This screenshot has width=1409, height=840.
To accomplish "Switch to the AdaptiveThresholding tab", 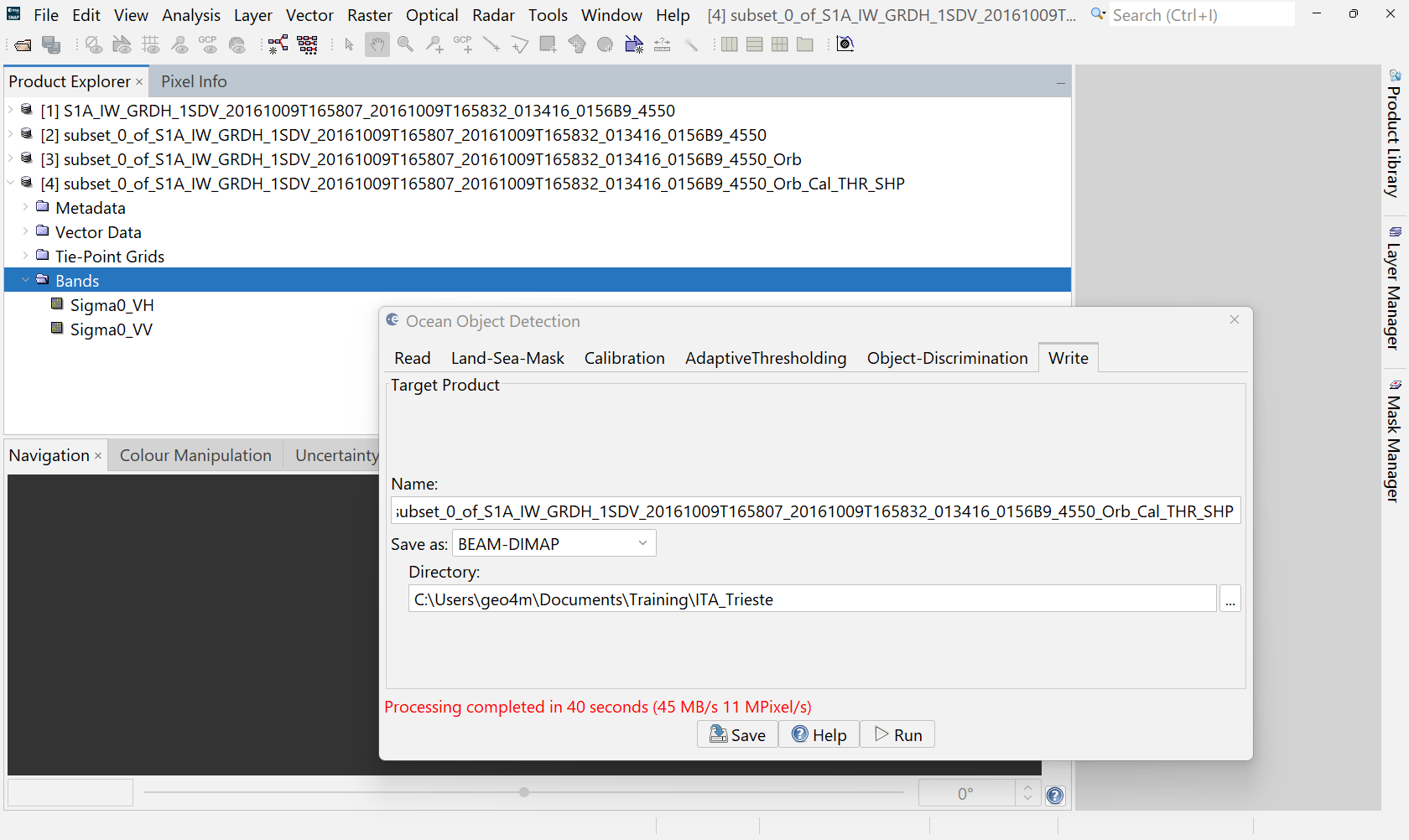I will coord(766,358).
